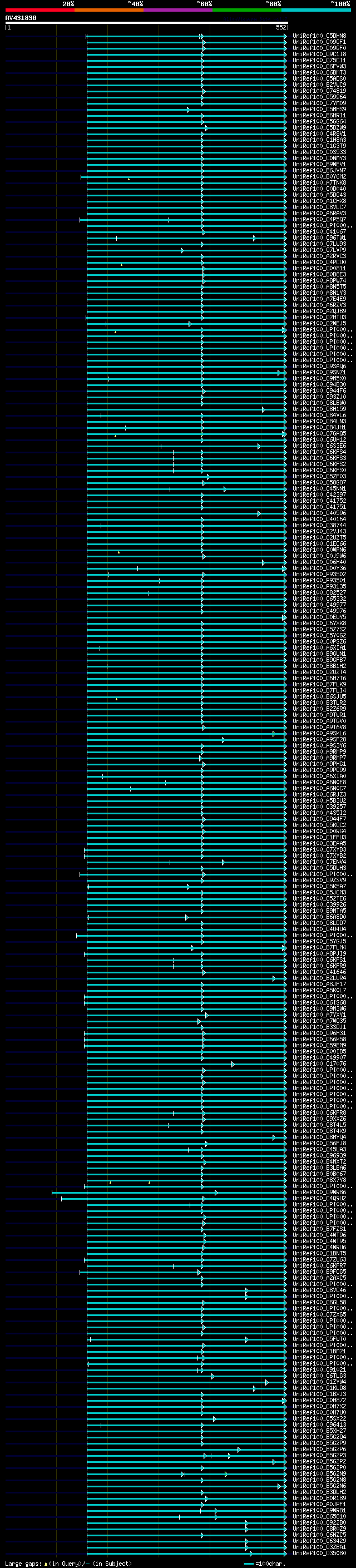Select the UniRef100_C7YM09 label
The image size is (356, 1568).
[319, 103]
